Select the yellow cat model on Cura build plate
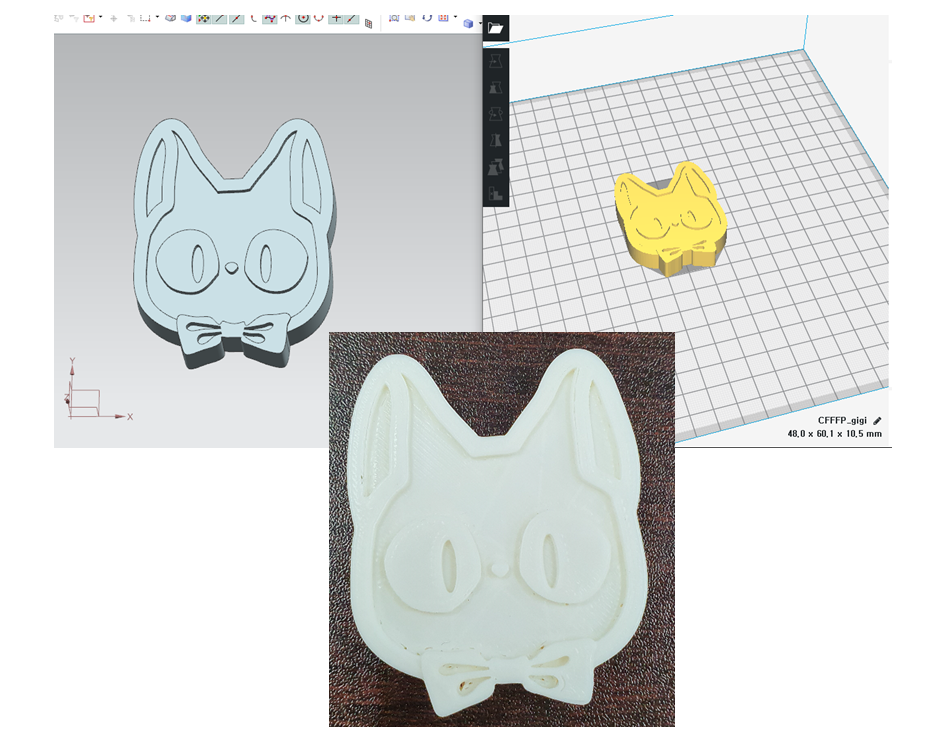This screenshot has height=748, width=932. point(670,218)
